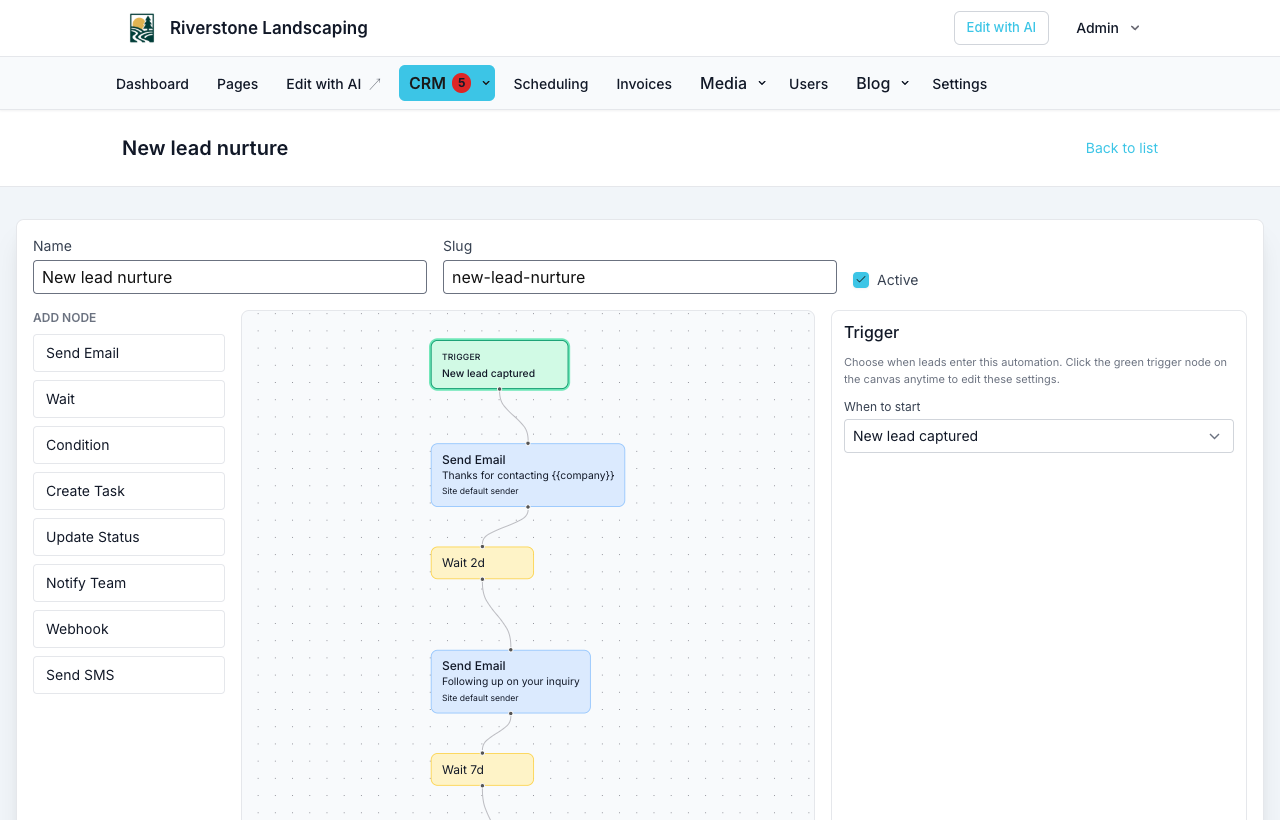Viewport: 1280px width, 820px height.
Task: Click the Edit with AI header button
Action: coord(1001,28)
